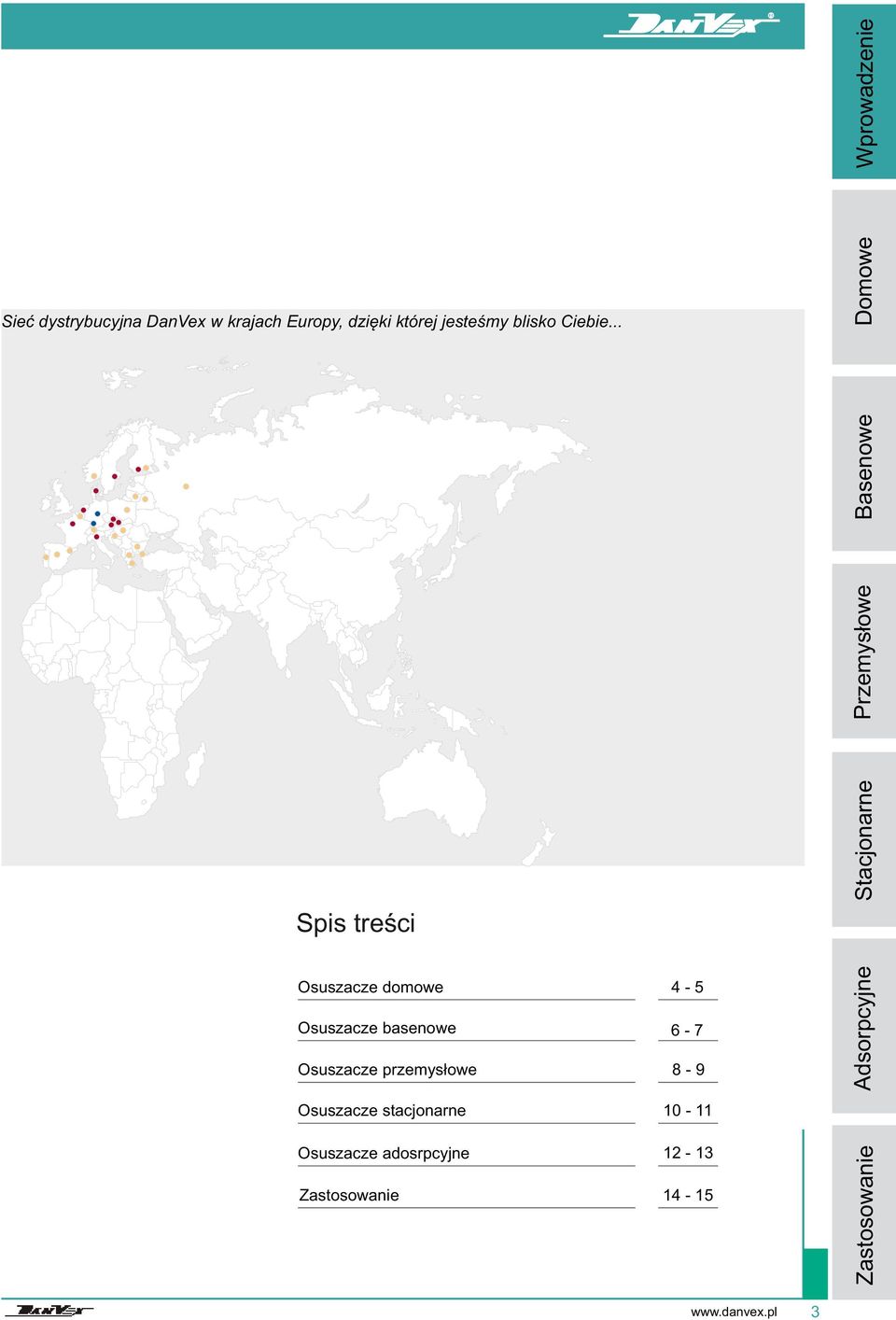Click page range 4 - 5
Screen dimensions: 896x1320
coord(688,988)
